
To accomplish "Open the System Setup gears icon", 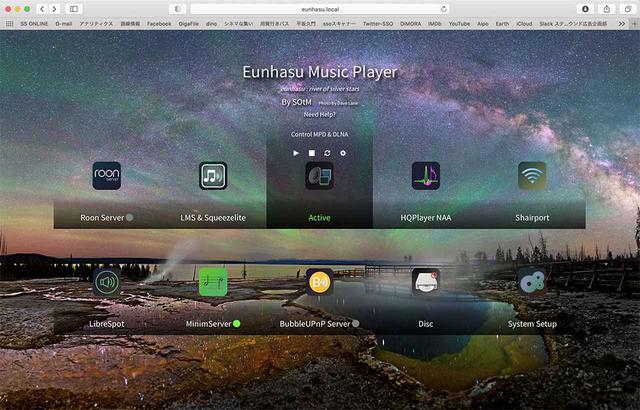I will [x=532, y=282].
